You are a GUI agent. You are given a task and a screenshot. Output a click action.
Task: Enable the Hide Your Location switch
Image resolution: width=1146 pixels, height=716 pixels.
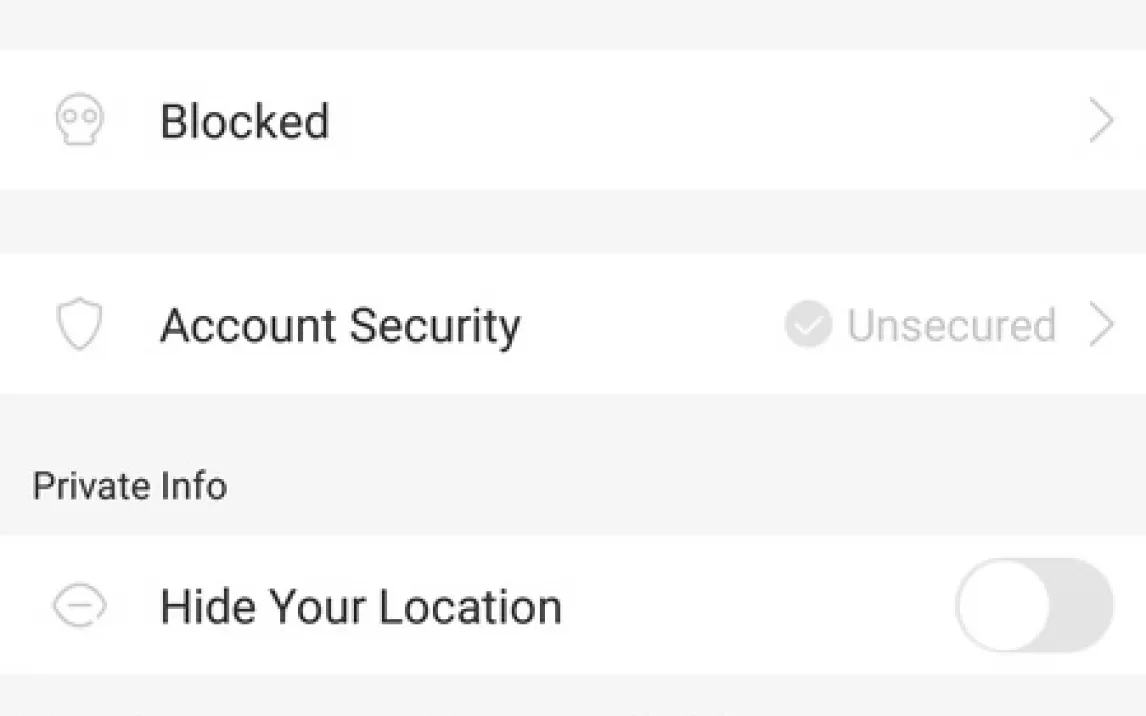1034,605
